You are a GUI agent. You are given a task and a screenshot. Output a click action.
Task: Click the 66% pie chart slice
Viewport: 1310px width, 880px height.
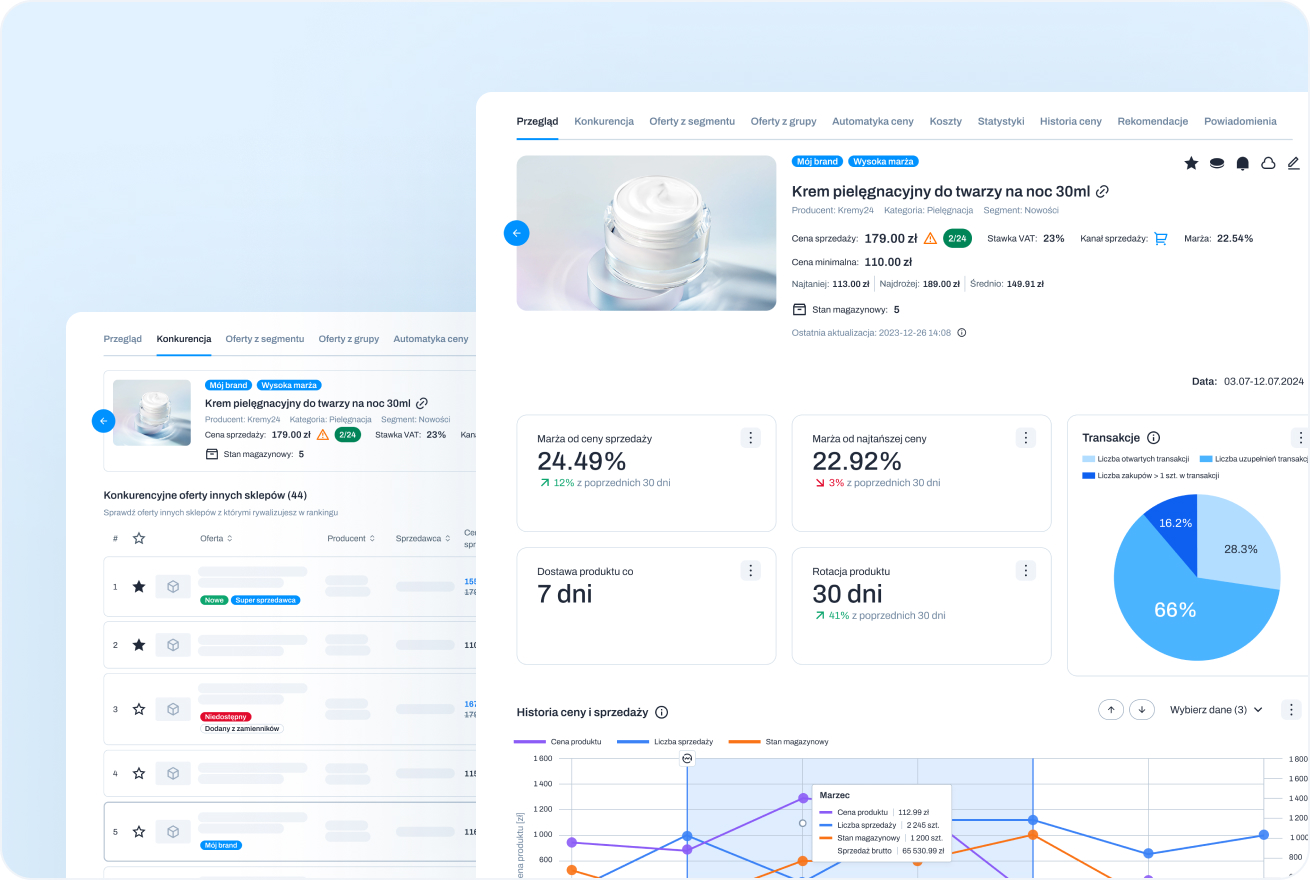(1175, 610)
